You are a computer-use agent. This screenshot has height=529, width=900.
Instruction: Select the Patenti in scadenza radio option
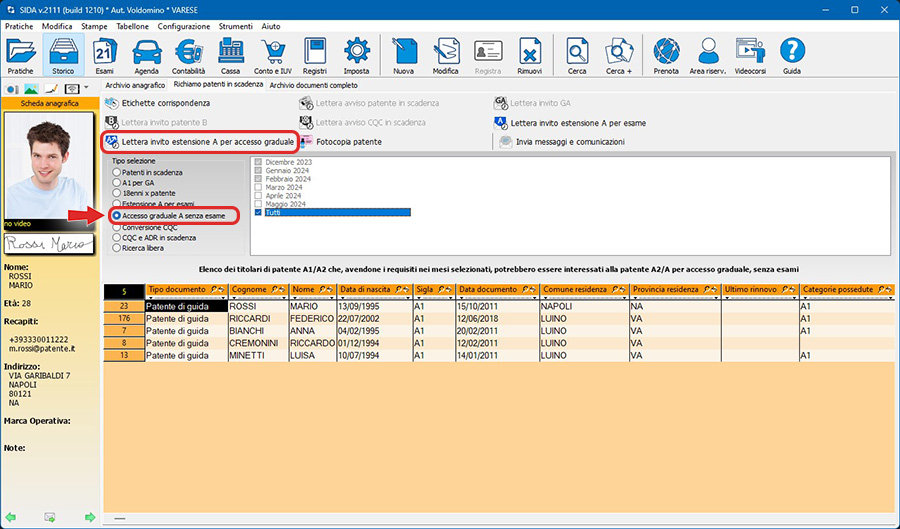coord(116,172)
